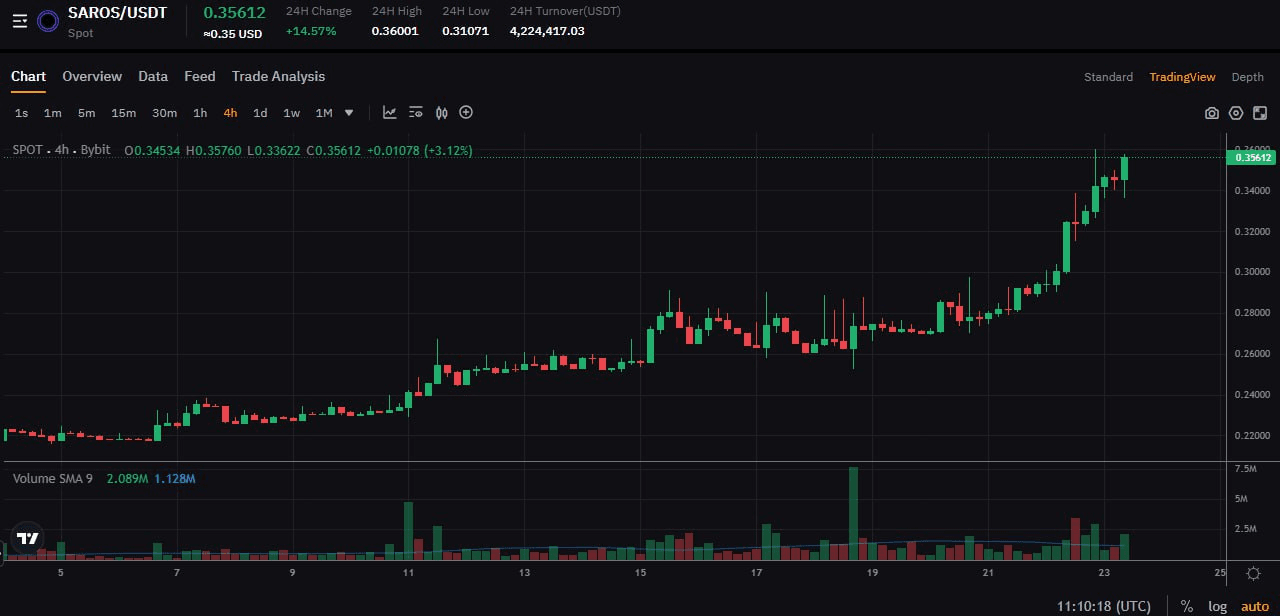Open the Overview tab
Viewport: 1280px width, 616px height.
coord(92,76)
